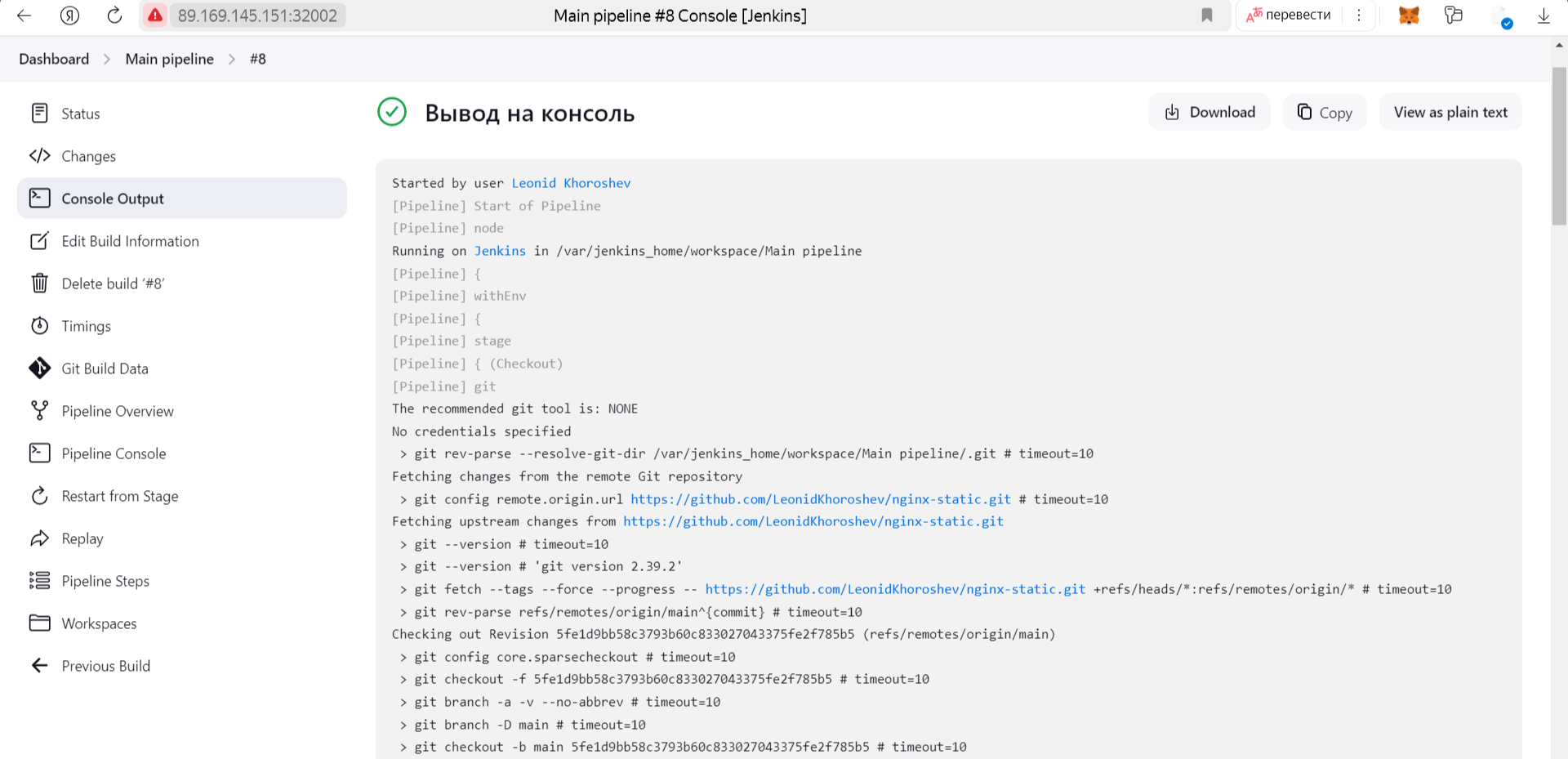
Task: Click the Yandex home icon
Action: point(69,16)
